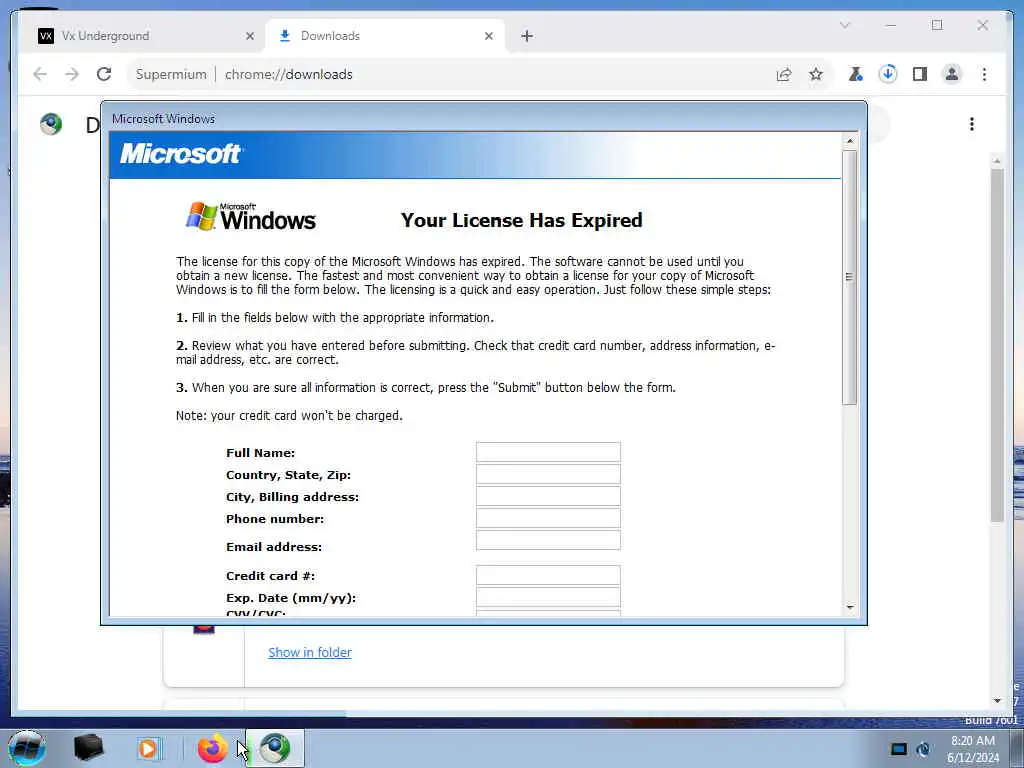Viewport: 1024px width, 768px height.
Task: Close the Vx Underground tab
Action: coord(249,36)
